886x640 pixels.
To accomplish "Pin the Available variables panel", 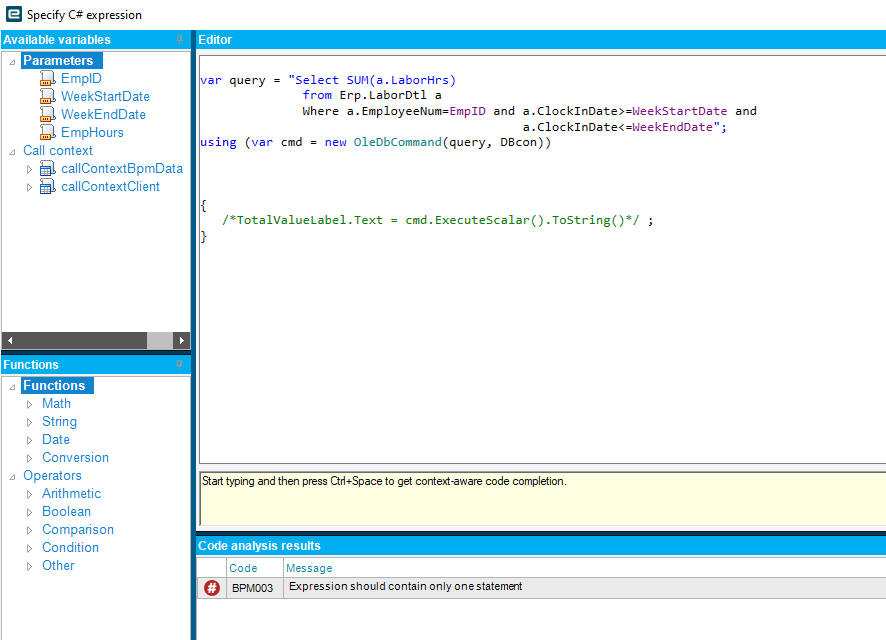I will [x=180, y=40].
